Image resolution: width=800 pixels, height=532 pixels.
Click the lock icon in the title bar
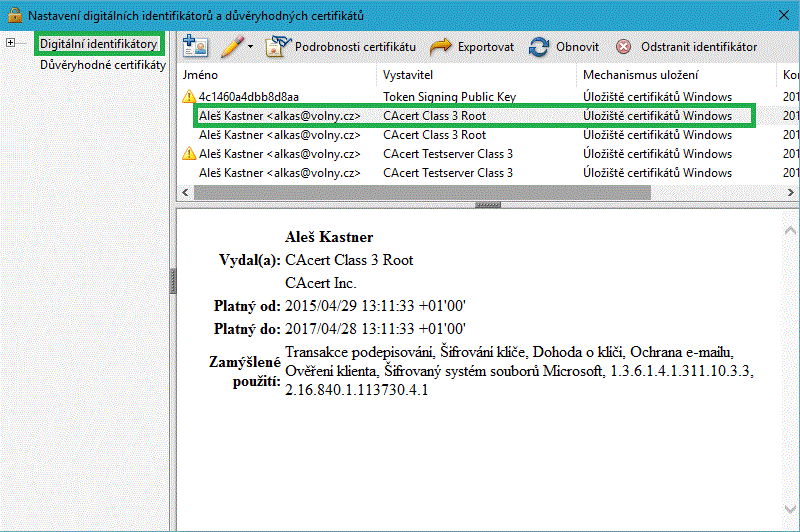14,14
